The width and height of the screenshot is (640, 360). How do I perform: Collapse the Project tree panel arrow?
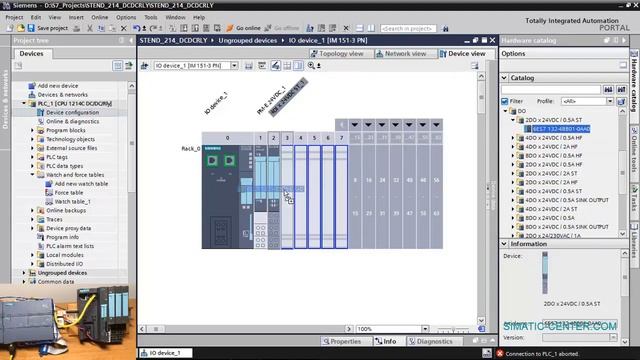point(131,40)
